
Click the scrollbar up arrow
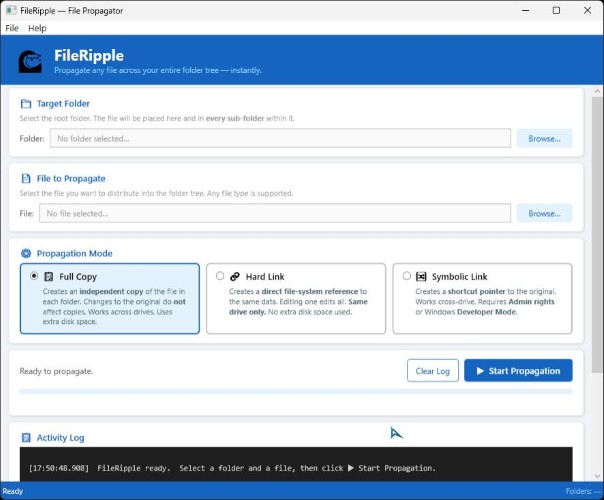[597, 92]
